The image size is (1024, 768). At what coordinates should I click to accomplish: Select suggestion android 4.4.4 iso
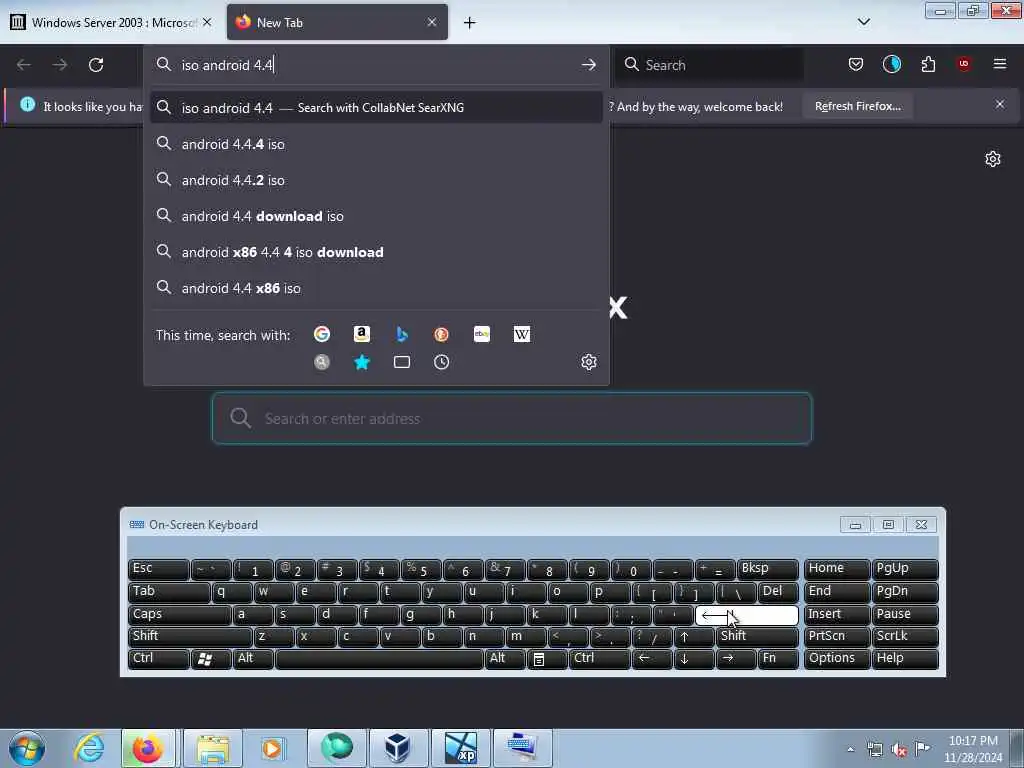point(376,144)
